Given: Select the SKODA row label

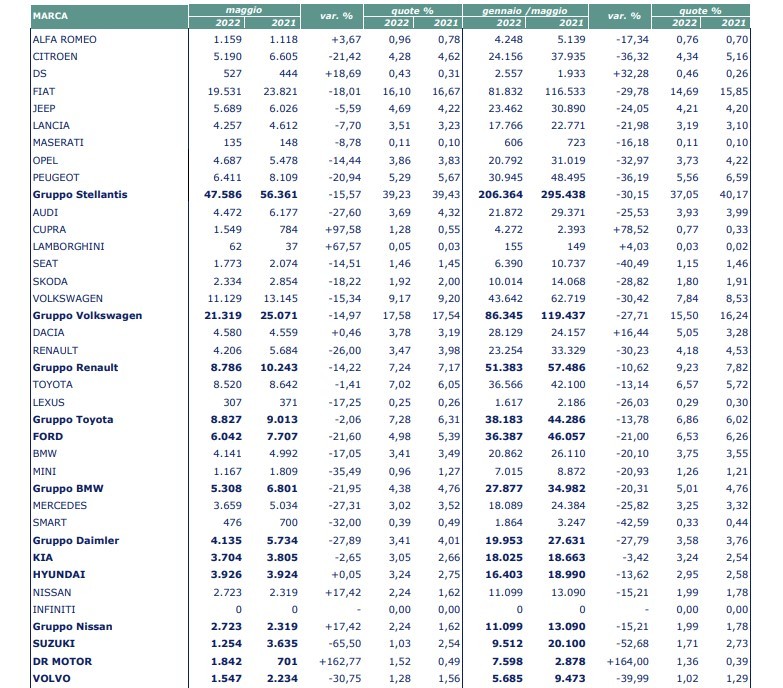Looking at the screenshot, I should pos(50,281).
